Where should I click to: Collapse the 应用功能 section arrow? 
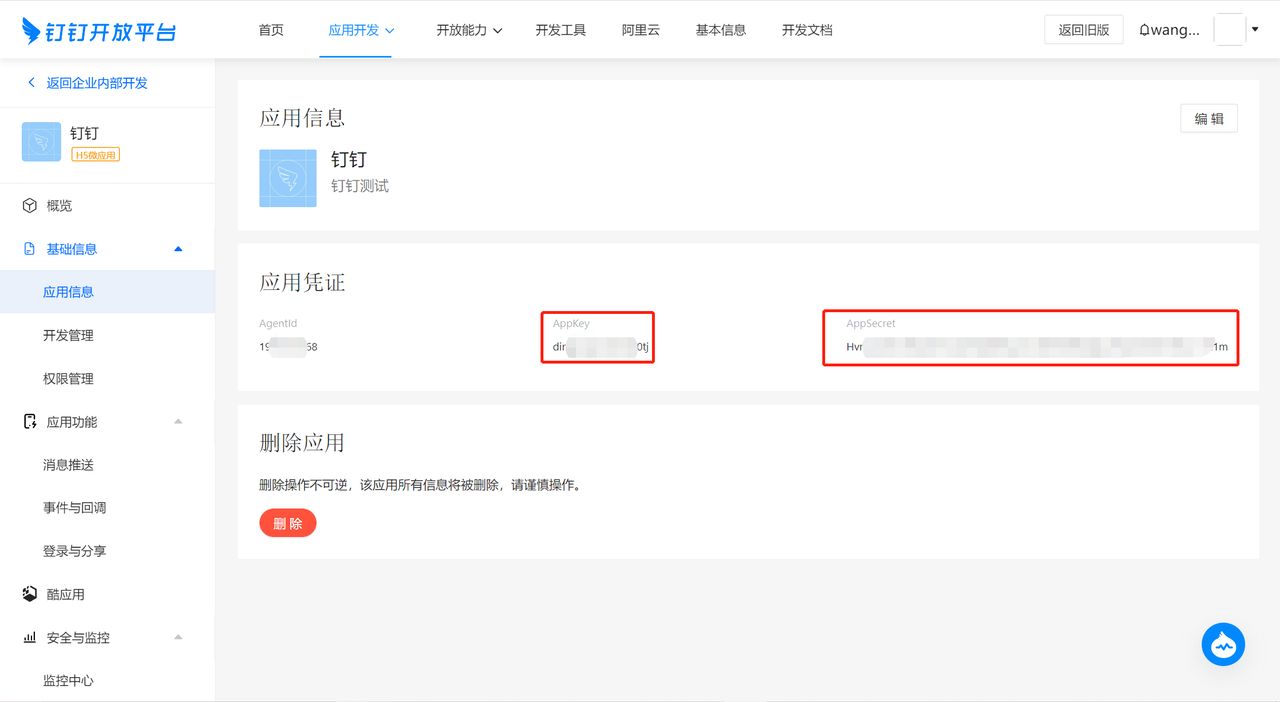click(x=178, y=421)
